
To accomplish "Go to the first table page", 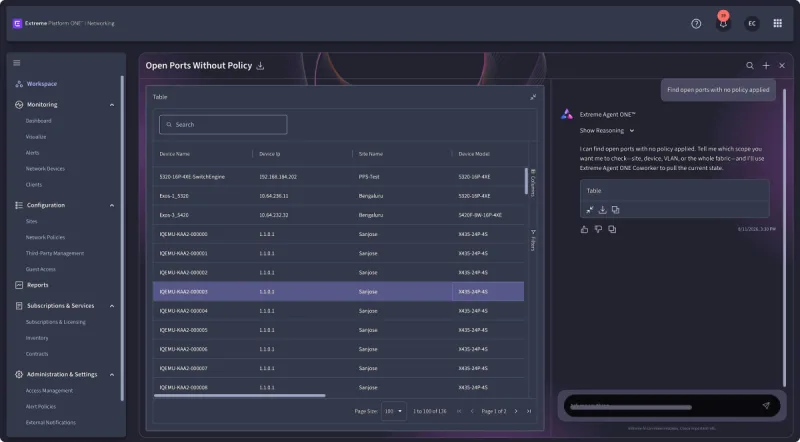I will (x=459, y=411).
